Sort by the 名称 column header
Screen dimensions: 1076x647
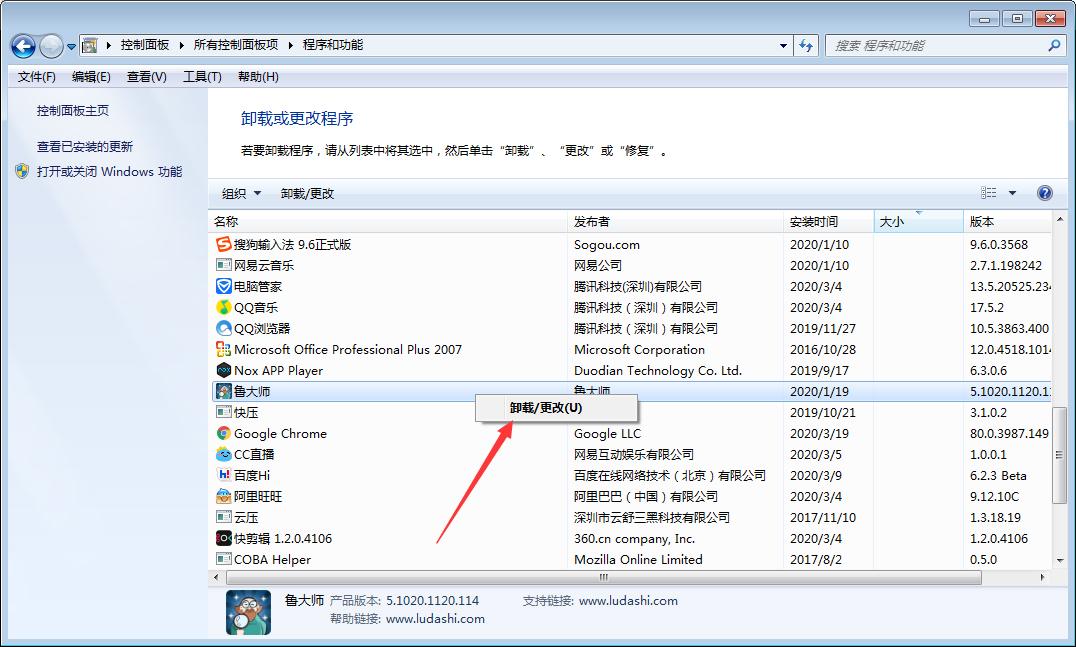coord(388,222)
